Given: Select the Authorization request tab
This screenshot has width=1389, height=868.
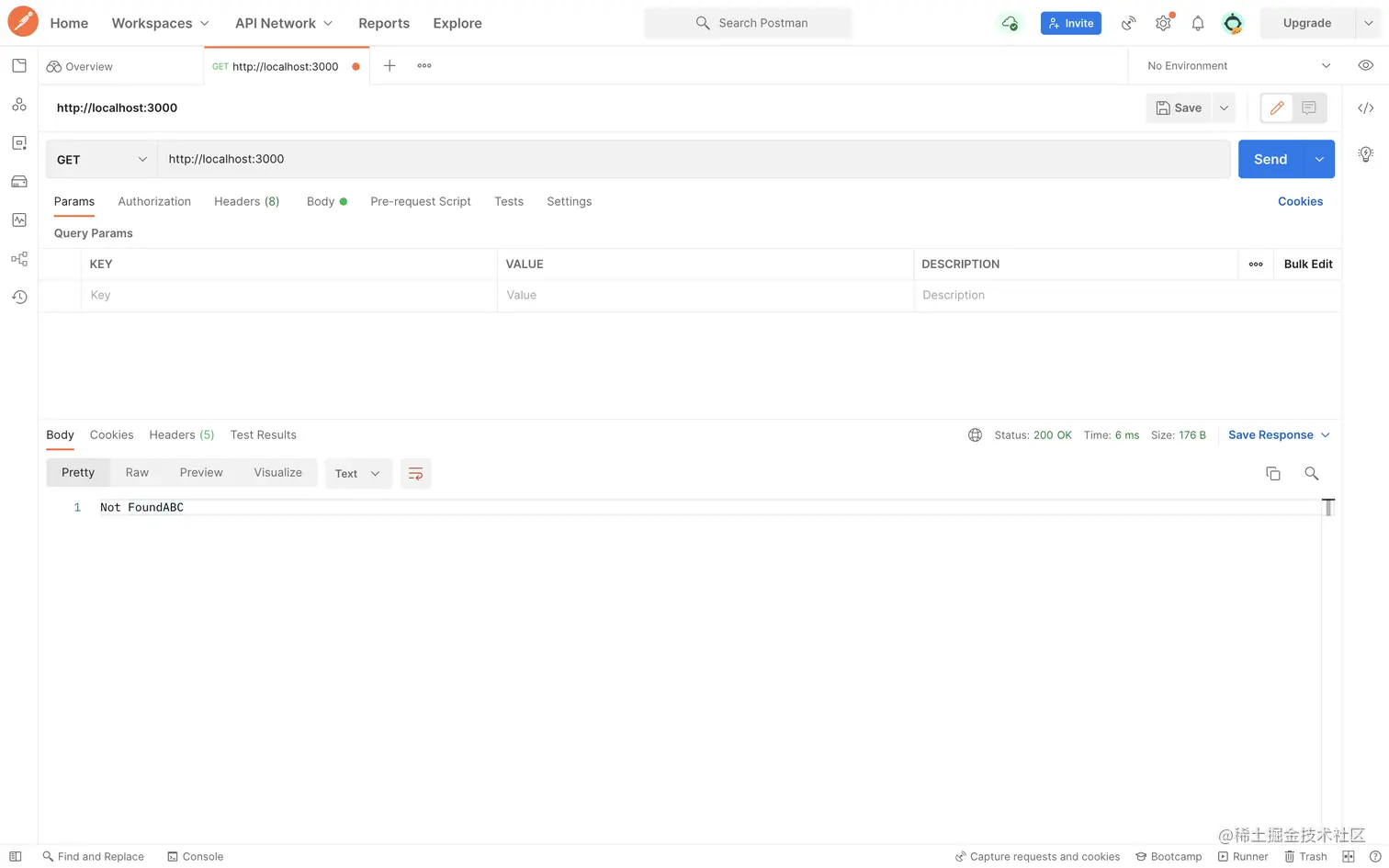Looking at the screenshot, I should click(x=154, y=201).
